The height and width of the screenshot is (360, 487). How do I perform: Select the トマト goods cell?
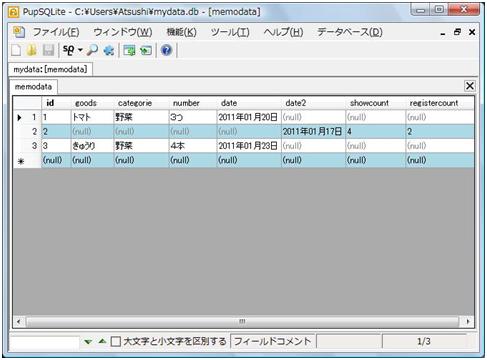pyautogui.click(x=92, y=117)
